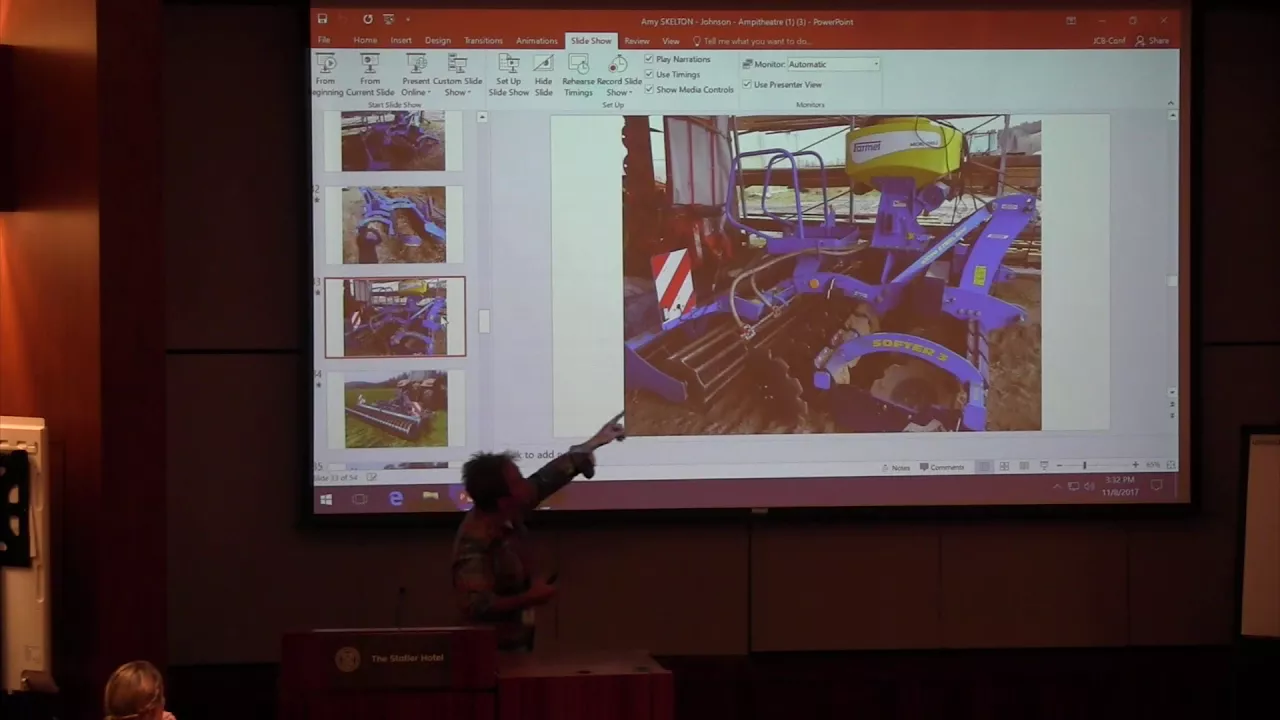Screen dimensions: 1280x720
Task: Start Rehearse Timings
Action: click(x=578, y=76)
